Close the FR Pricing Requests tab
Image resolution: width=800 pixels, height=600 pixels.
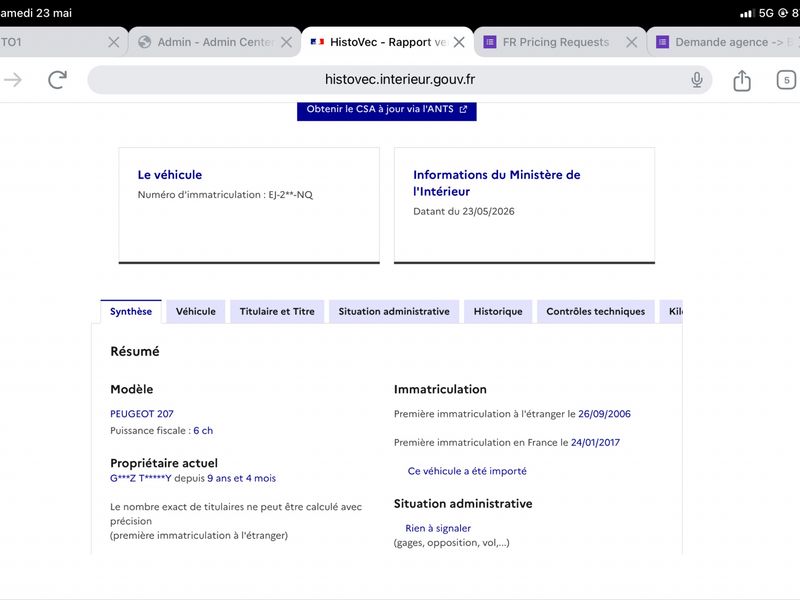click(x=632, y=42)
